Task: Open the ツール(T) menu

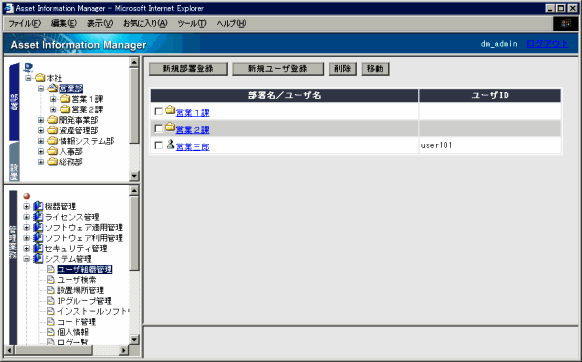Action: coord(192,23)
